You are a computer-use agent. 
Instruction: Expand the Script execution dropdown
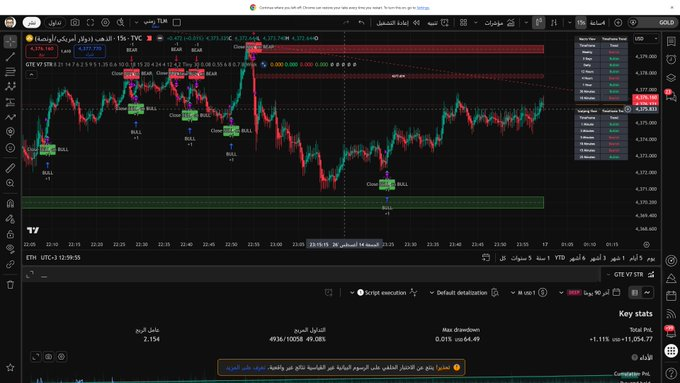[x=352, y=293]
